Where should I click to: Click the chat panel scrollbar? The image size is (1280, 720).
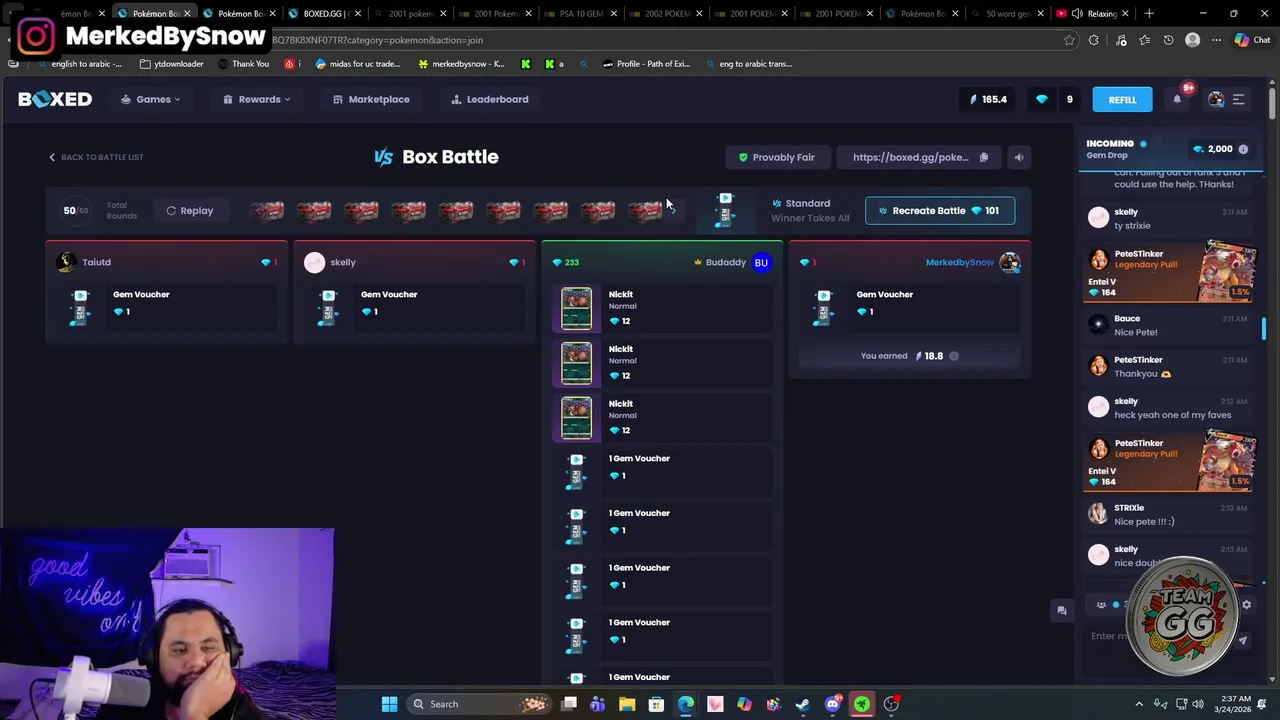click(x=1263, y=330)
